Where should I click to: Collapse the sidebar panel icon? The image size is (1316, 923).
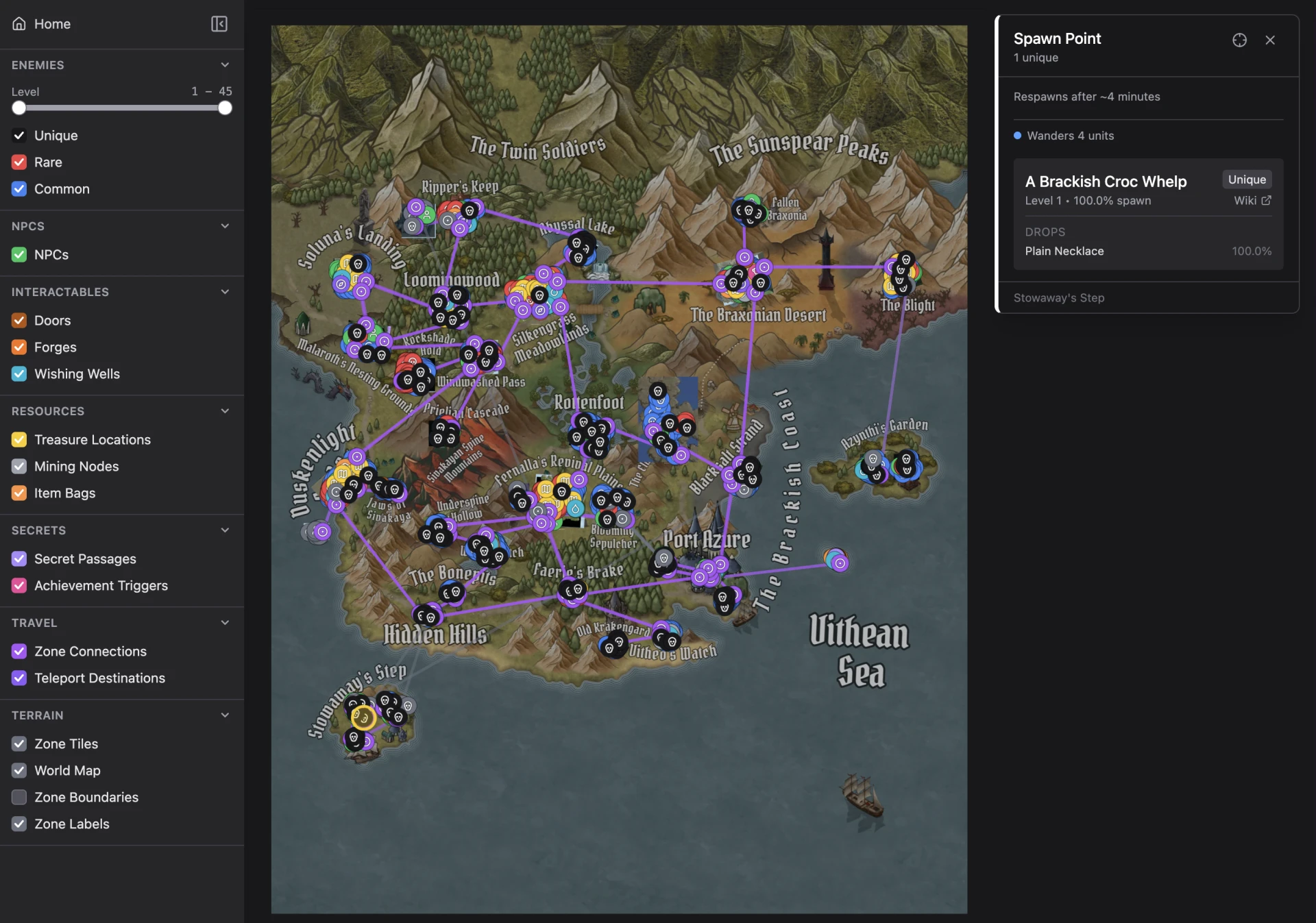point(219,24)
